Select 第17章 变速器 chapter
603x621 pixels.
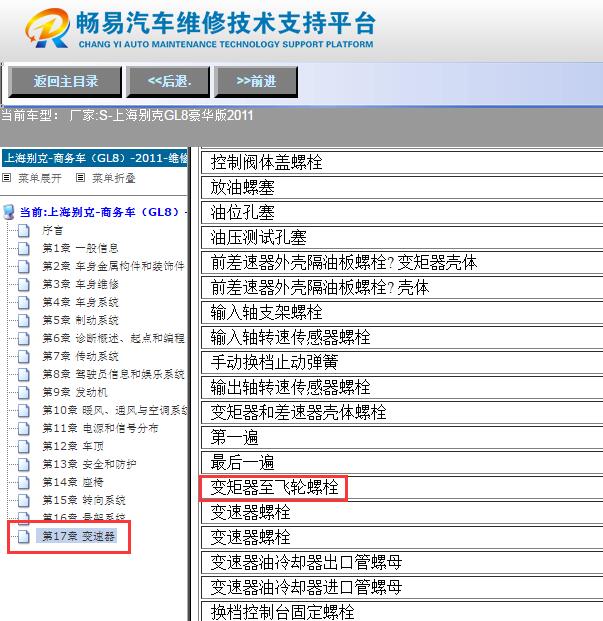[x=78, y=536]
